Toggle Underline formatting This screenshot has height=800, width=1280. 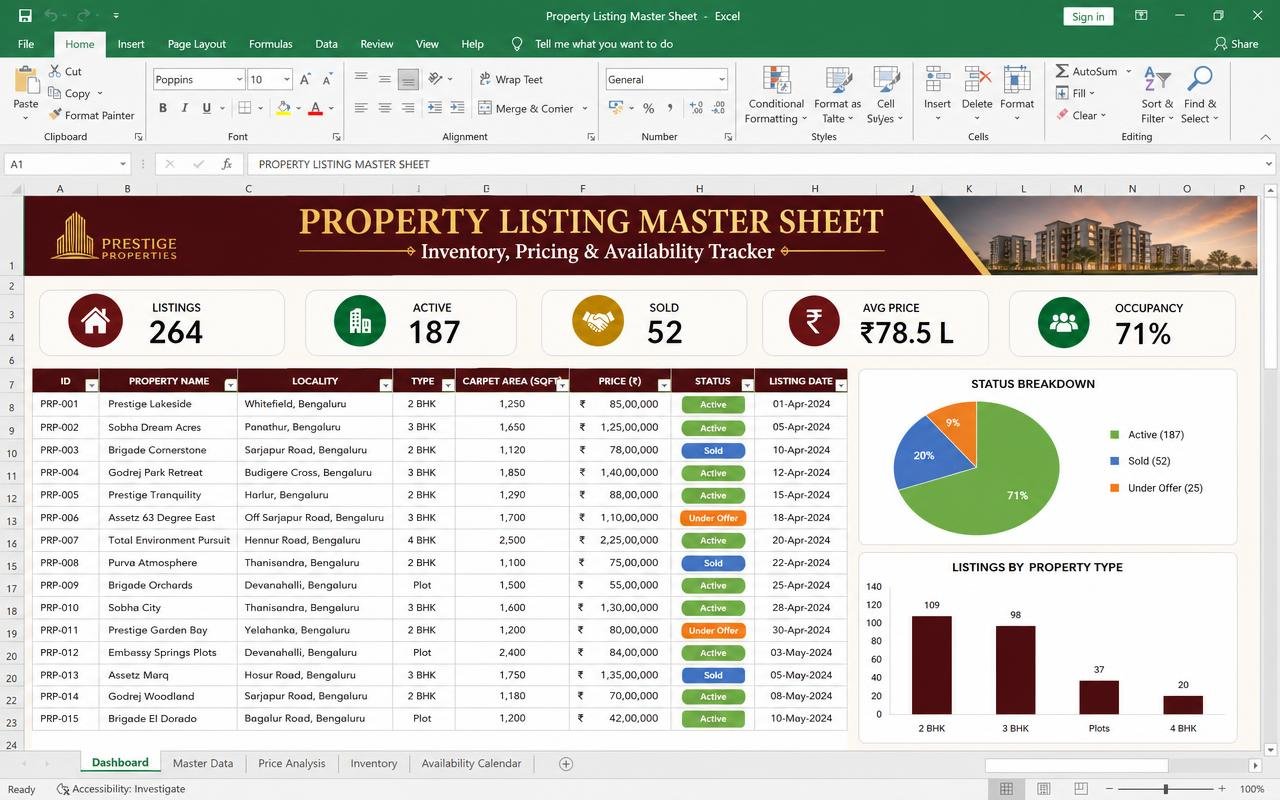(207, 108)
